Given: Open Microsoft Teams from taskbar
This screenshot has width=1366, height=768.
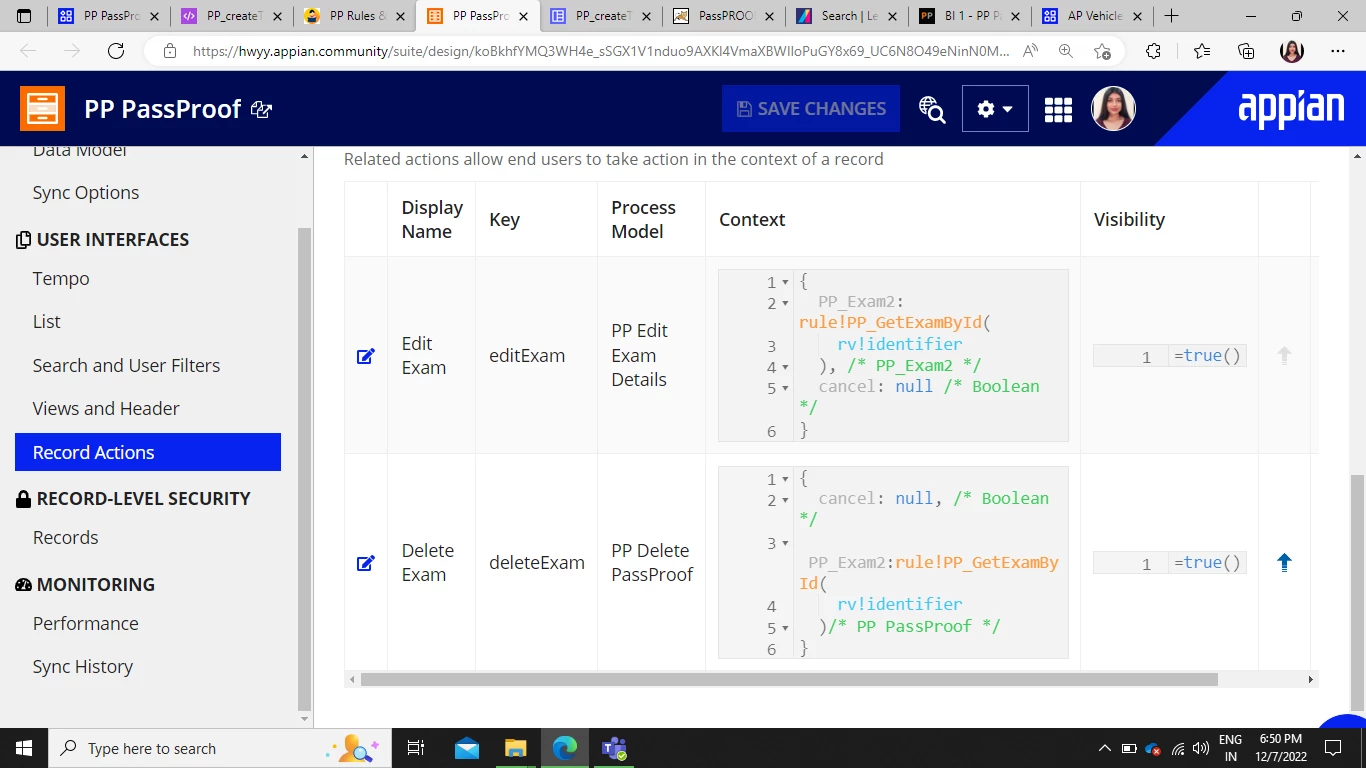Looking at the screenshot, I should pos(614,748).
